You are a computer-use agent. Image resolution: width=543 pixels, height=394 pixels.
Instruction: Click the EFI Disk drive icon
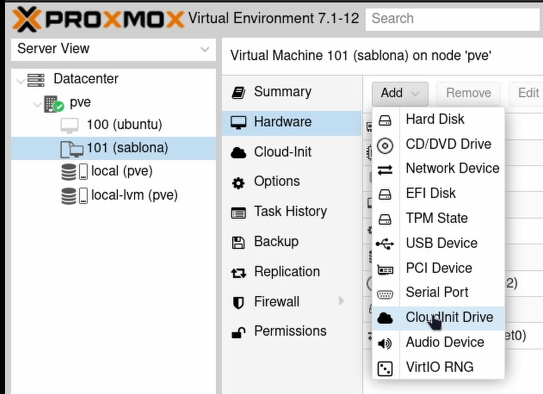tap(385, 195)
